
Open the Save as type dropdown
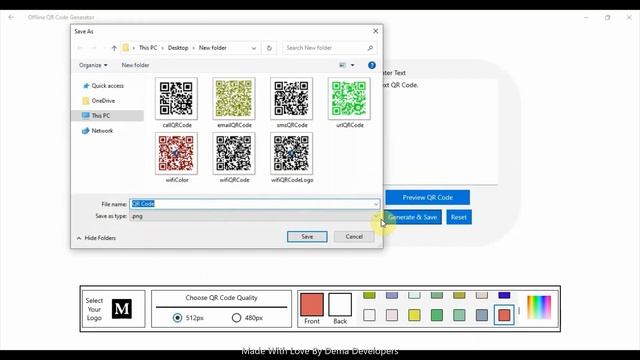[376, 216]
